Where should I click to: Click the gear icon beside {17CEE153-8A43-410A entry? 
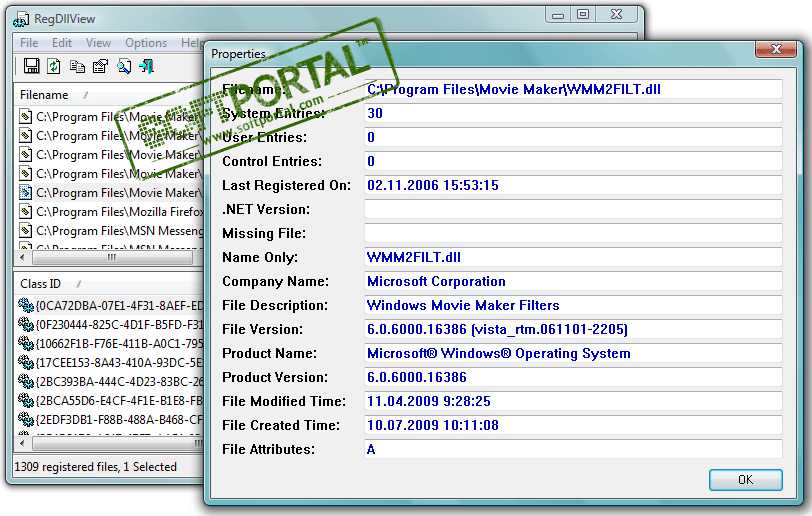(26, 362)
